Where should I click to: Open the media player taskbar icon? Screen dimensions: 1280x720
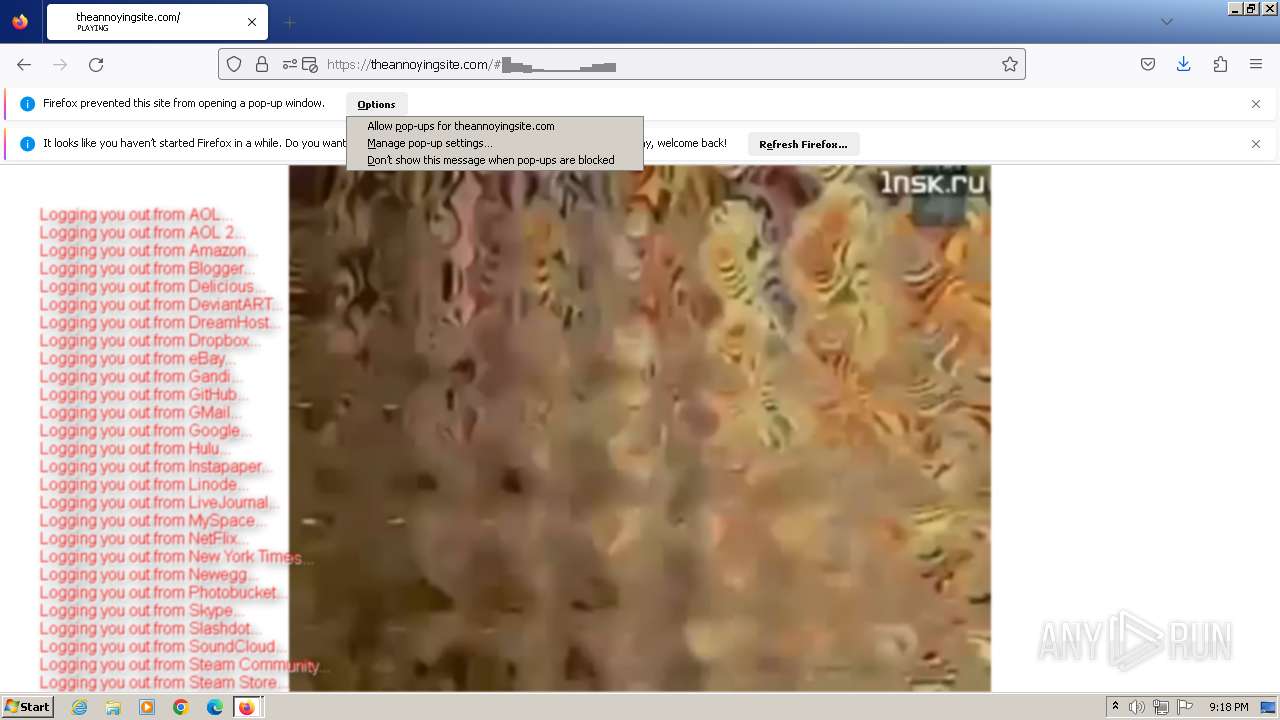[x=147, y=707]
